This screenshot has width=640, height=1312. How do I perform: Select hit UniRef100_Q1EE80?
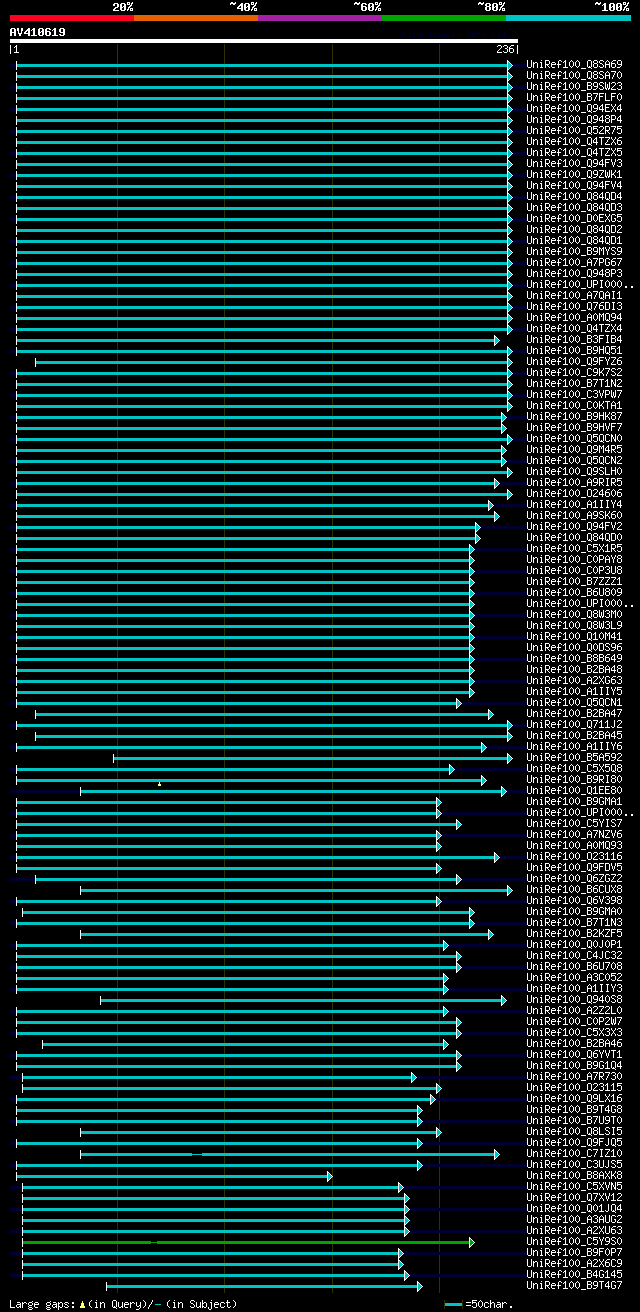pos(574,790)
